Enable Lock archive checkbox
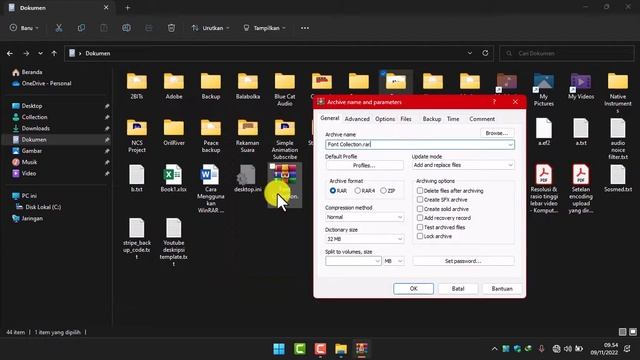The height and width of the screenshot is (360, 640). pos(420,236)
